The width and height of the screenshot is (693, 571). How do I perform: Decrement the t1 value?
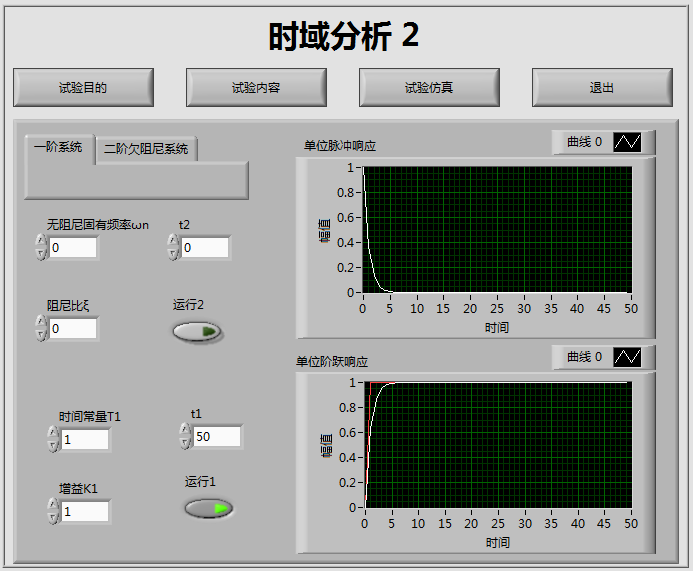185,443
